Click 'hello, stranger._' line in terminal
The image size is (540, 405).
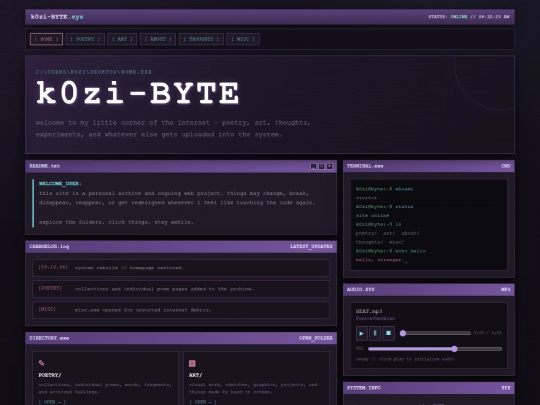382,260
